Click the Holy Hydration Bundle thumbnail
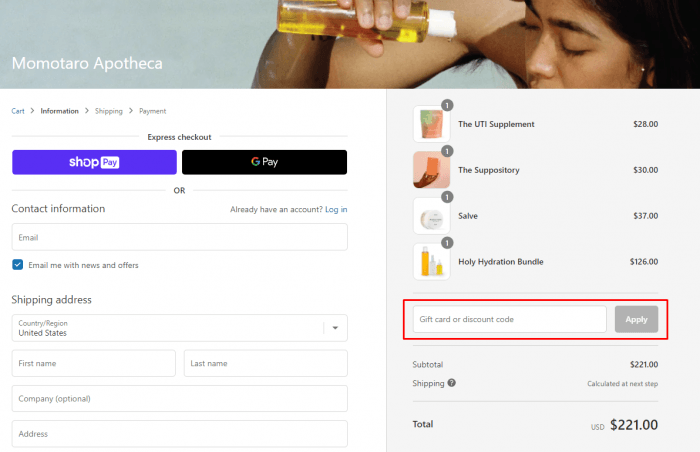 tap(431, 262)
